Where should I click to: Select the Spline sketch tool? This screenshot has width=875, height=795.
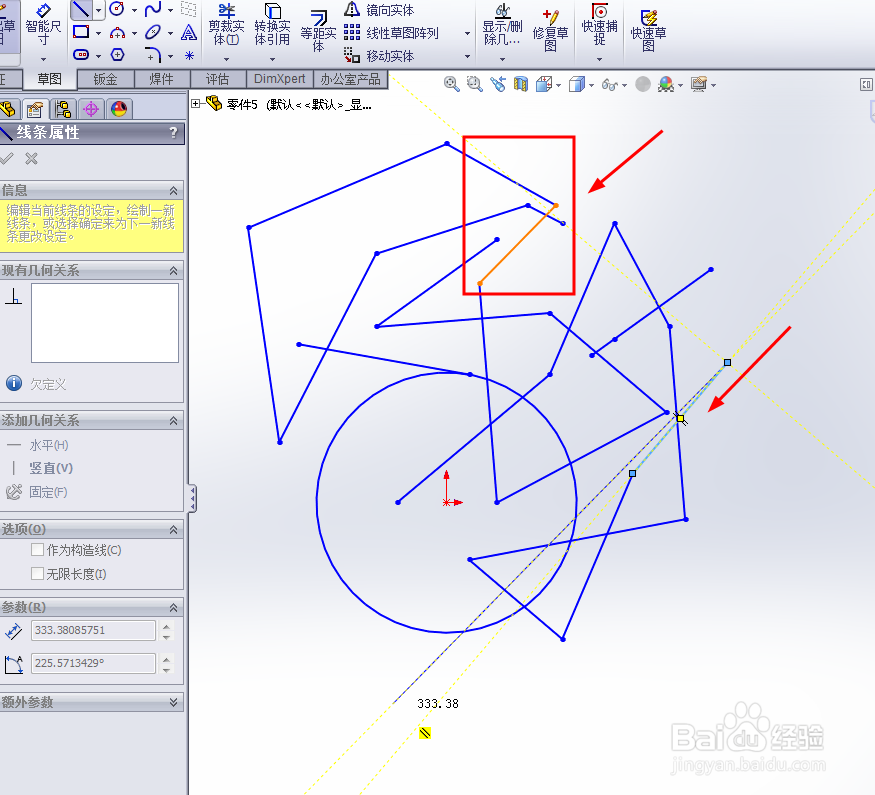coord(153,9)
